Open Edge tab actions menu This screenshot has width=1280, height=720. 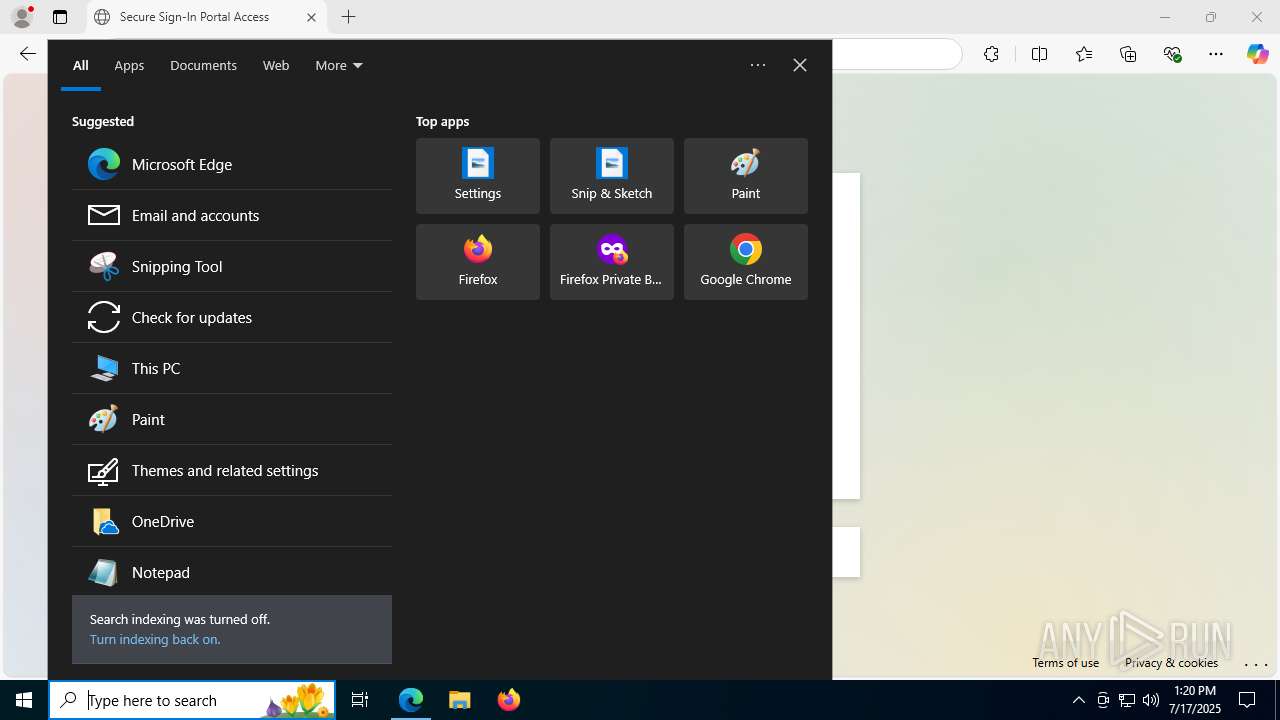60,17
